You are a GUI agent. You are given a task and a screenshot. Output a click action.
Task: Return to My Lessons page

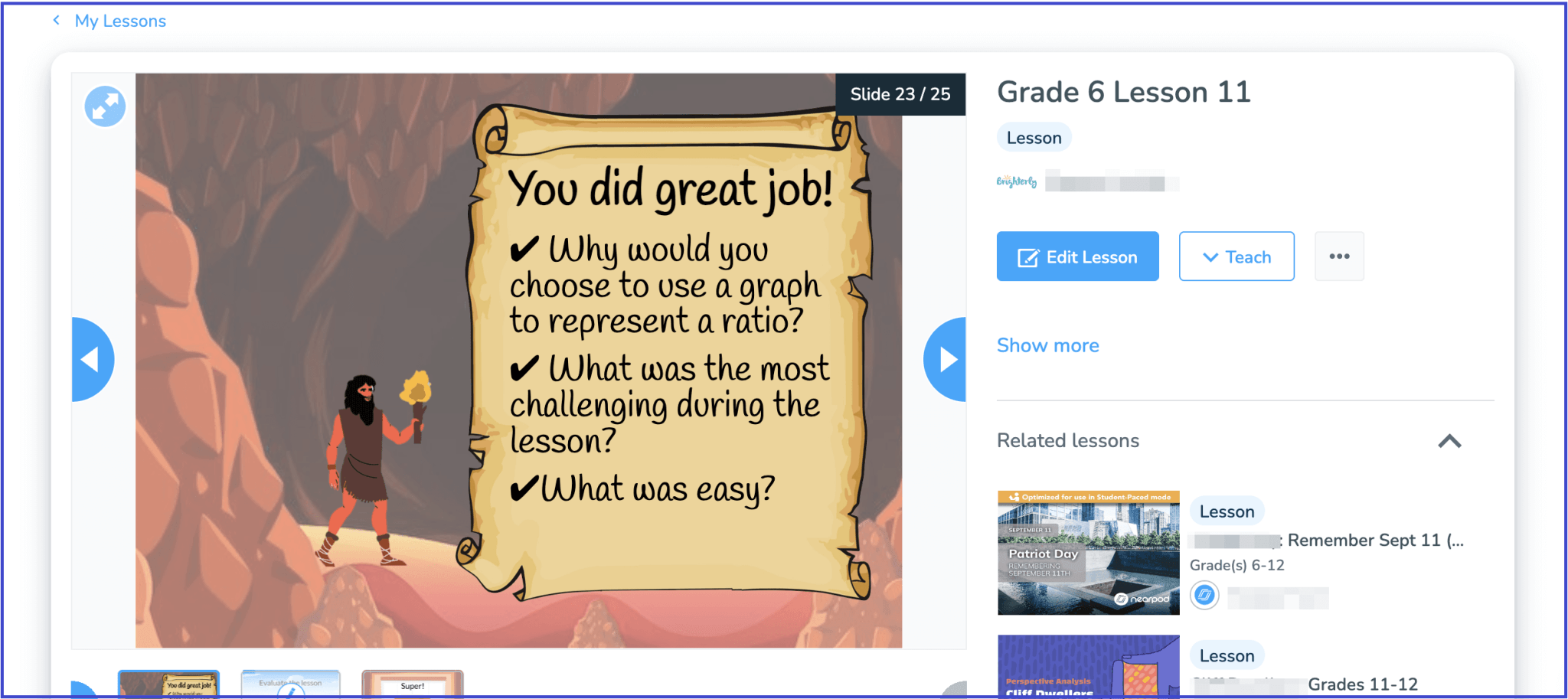pyautogui.click(x=120, y=21)
